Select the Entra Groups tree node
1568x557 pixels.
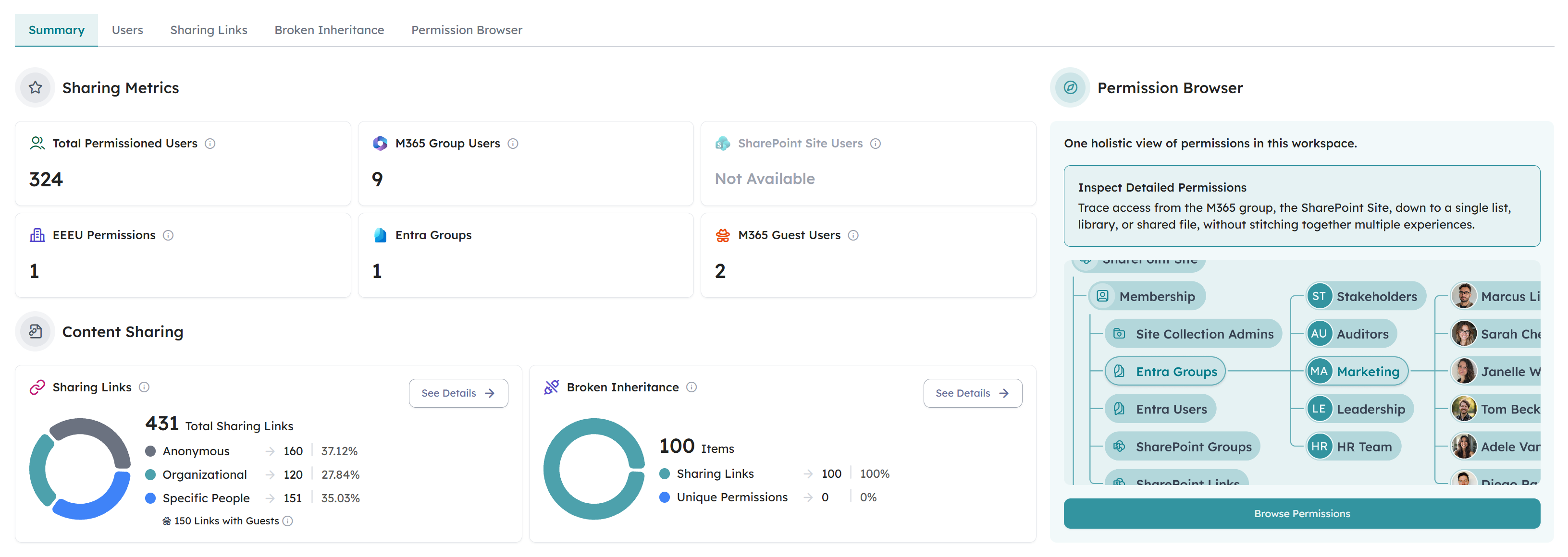pos(1166,372)
